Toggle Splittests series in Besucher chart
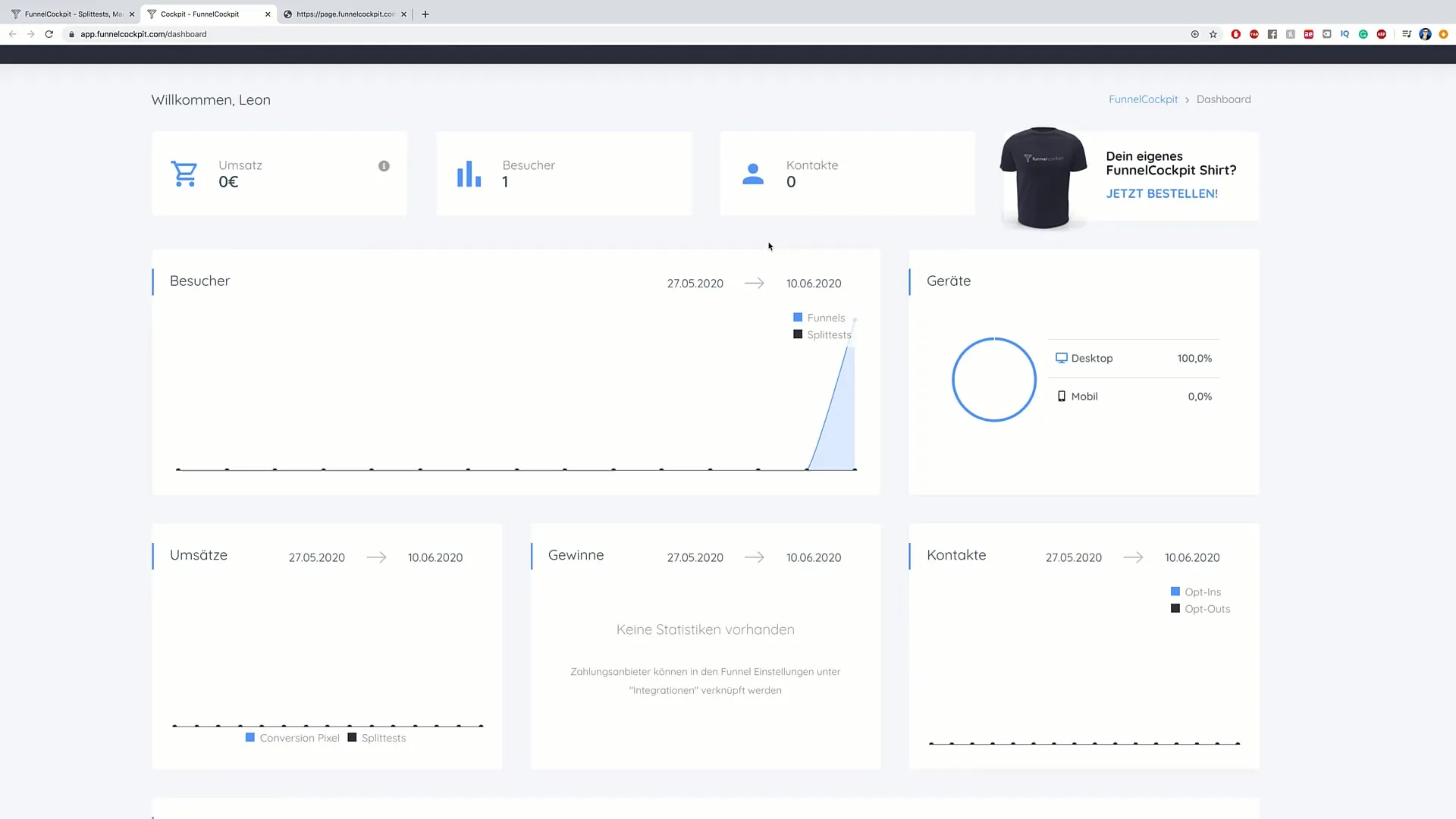This screenshot has height=819, width=1456. point(822,334)
